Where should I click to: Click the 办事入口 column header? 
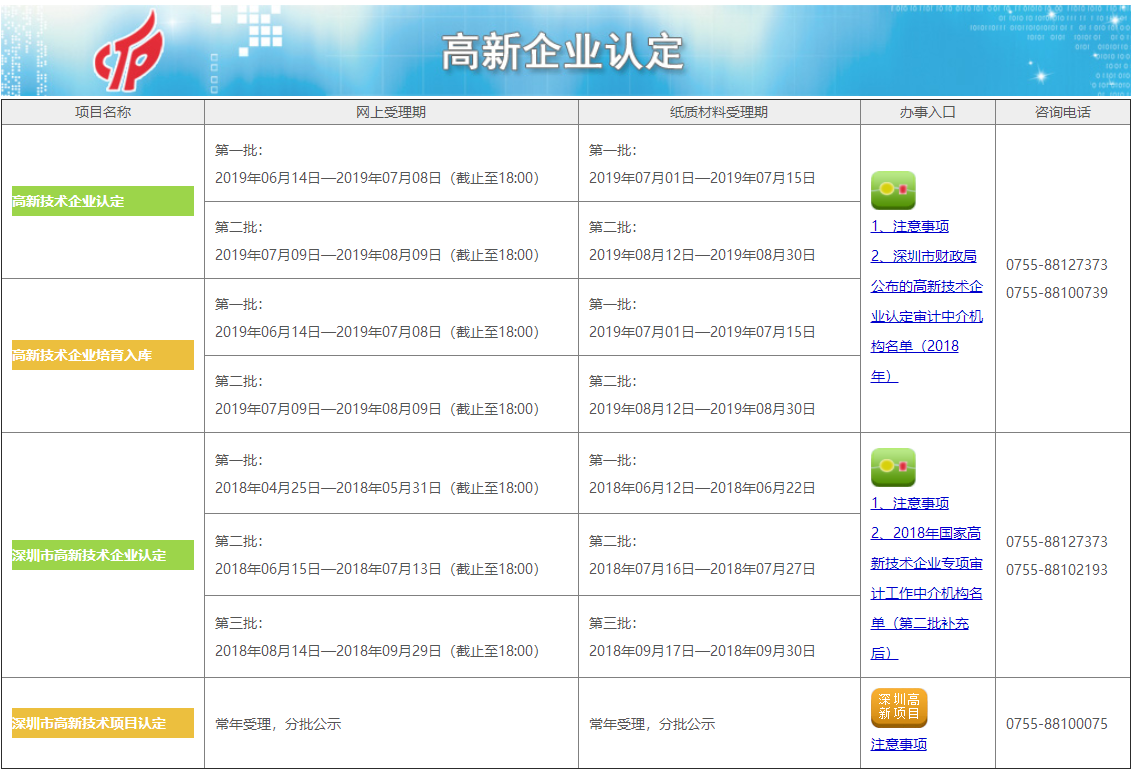tap(927, 112)
